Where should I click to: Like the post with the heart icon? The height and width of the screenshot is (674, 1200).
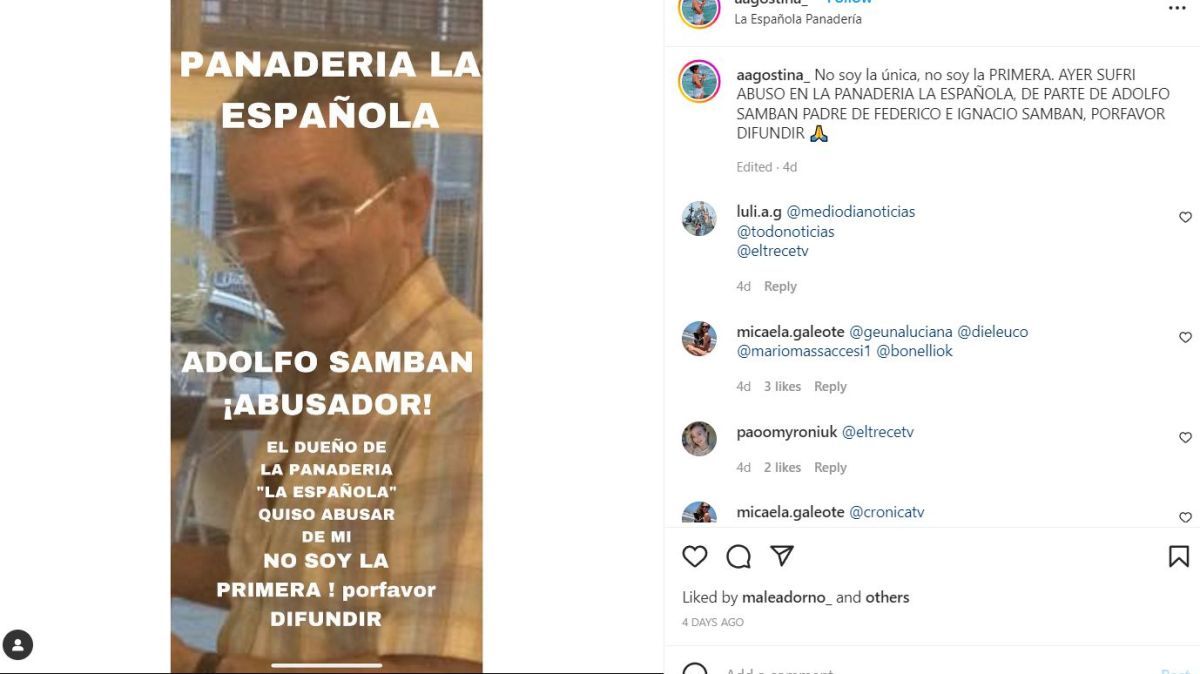click(x=695, y=557)
